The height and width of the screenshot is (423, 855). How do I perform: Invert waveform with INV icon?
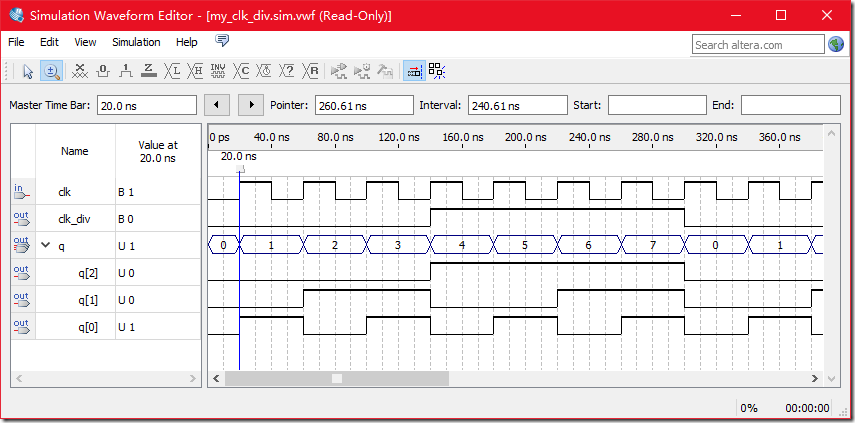tap(218, 71)
